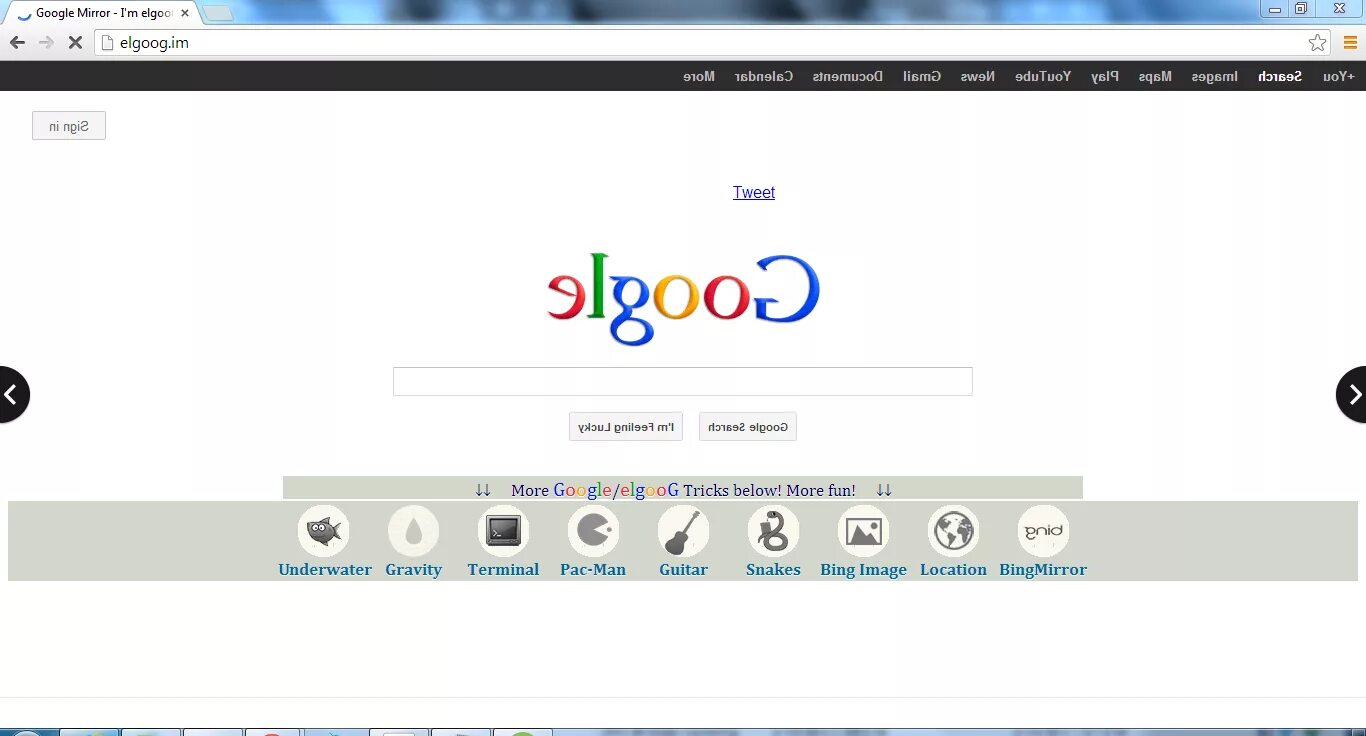This screenshot has height=736, width=1366.
Task: Open a new browser tab
Action: click(217, 13)
